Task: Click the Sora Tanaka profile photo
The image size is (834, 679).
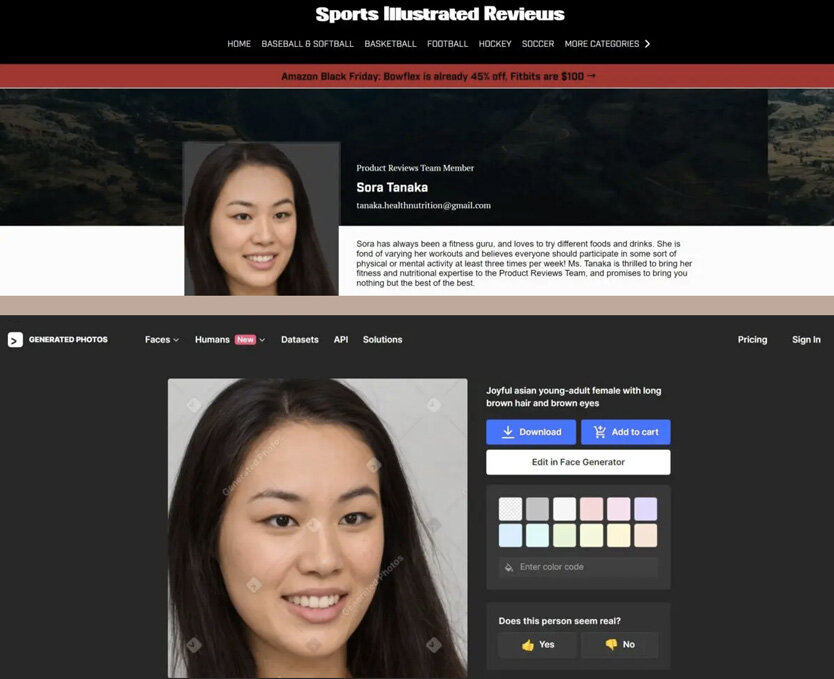Action: [261, 219]
